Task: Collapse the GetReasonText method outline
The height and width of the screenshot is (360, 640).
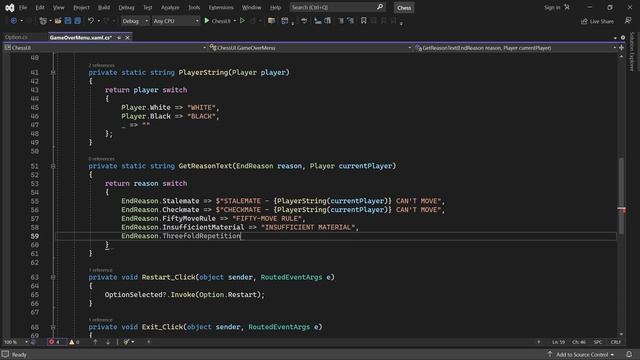Action: (x=53, y=166)
